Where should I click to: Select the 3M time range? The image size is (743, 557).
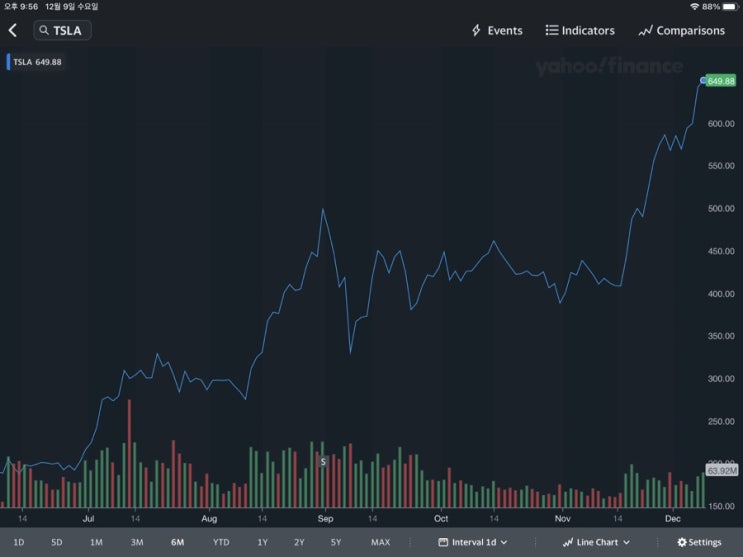[137, 542]
